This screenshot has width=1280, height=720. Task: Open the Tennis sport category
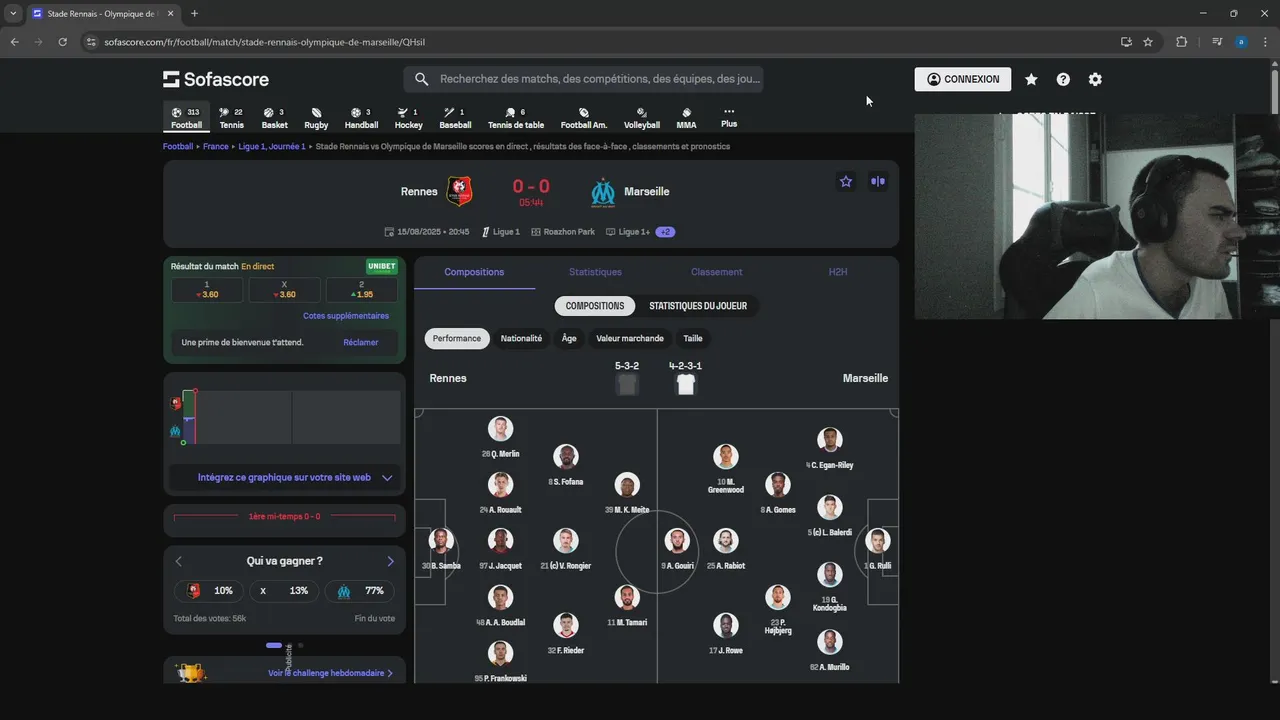[x=231, y=118]
